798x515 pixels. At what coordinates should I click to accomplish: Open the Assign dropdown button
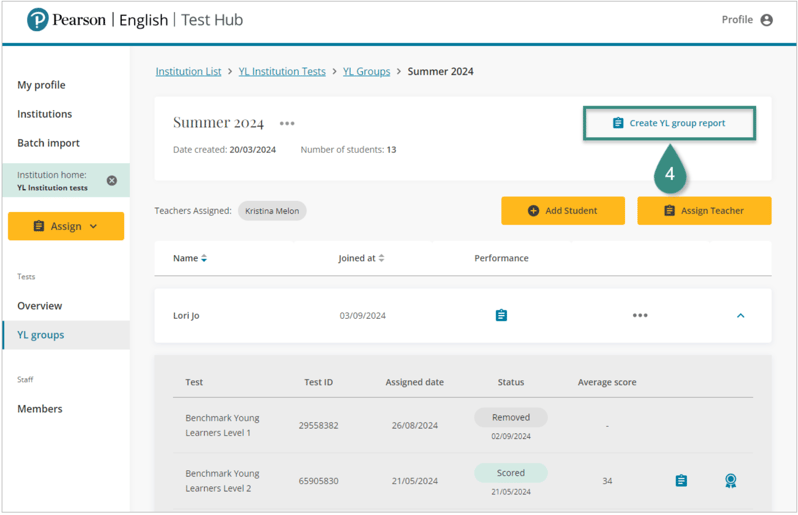(66, 226)
